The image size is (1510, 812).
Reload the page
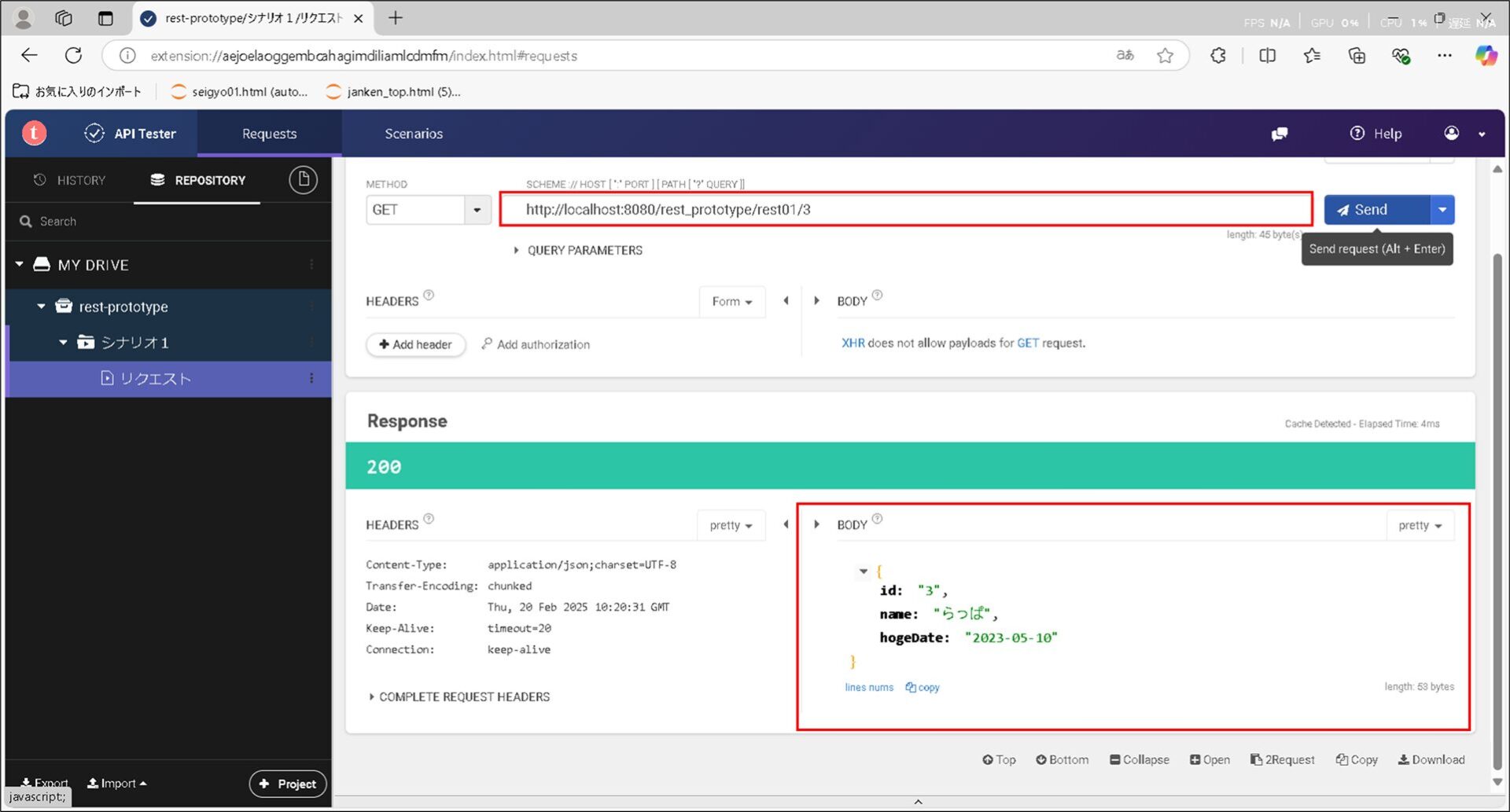[x=73, y=55]
